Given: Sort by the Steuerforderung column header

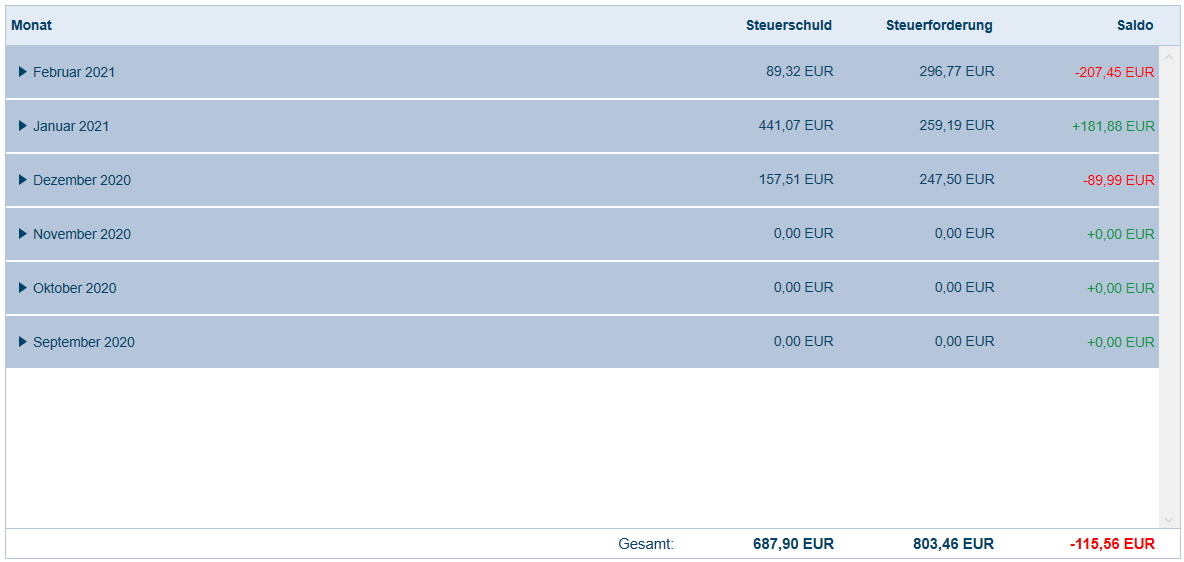Looking at the screenshot, I should [939, 25].
